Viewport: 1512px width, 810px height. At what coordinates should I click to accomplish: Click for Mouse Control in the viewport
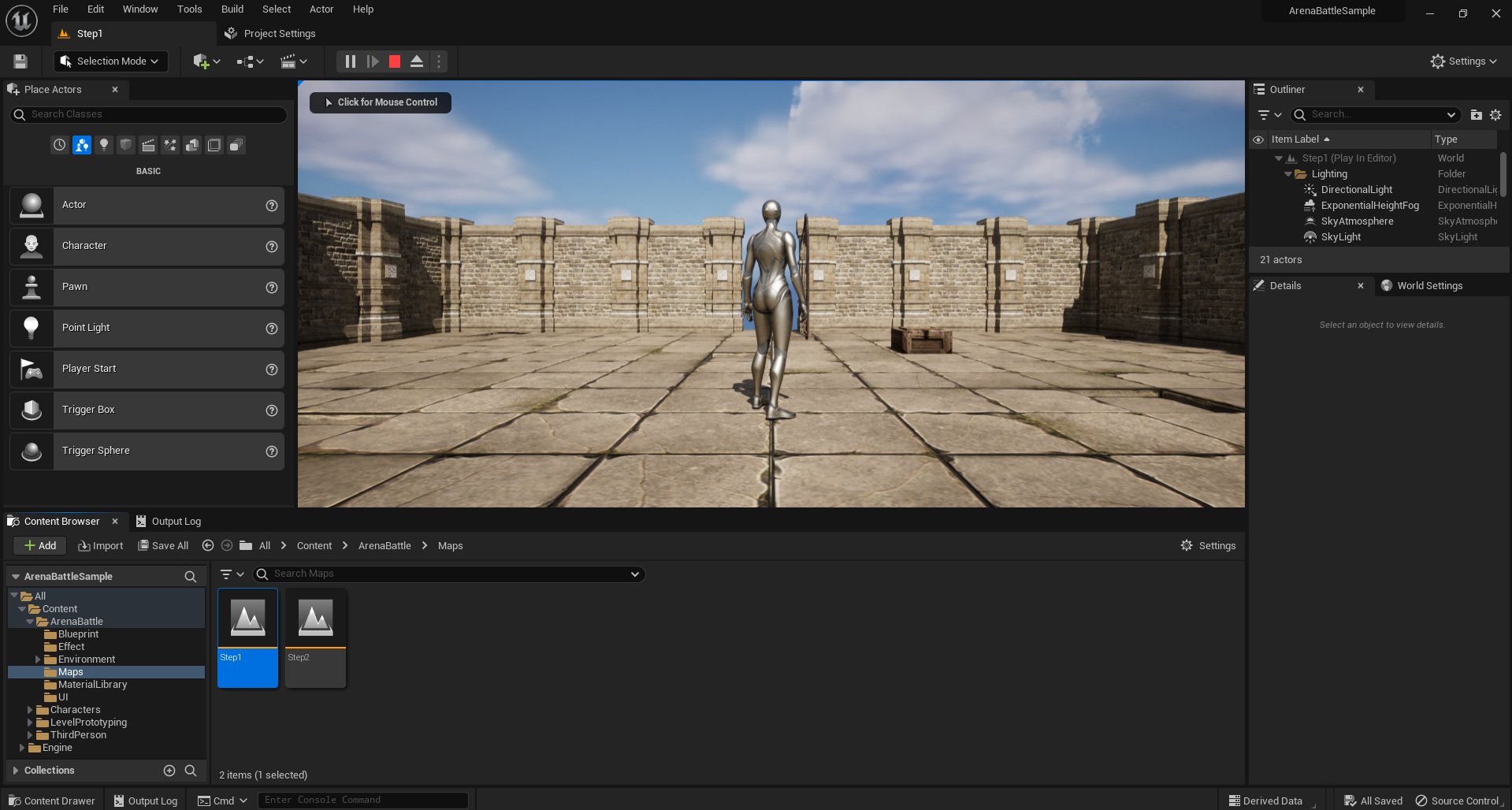coord(381,102)
